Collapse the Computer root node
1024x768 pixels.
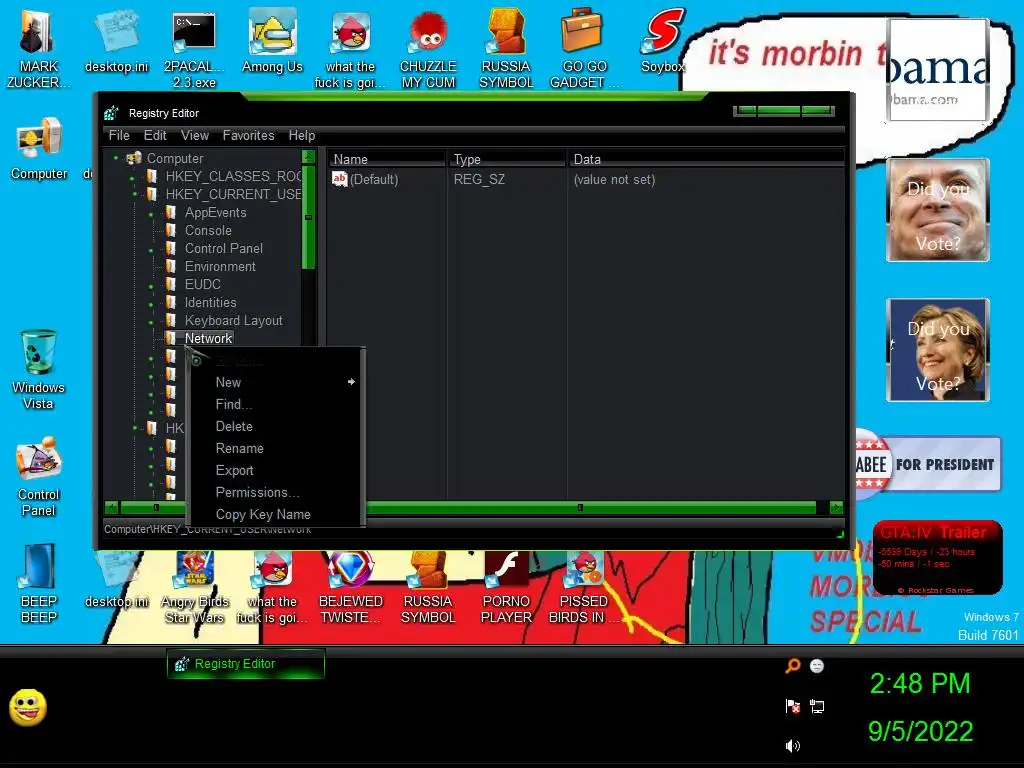[116, 158]
